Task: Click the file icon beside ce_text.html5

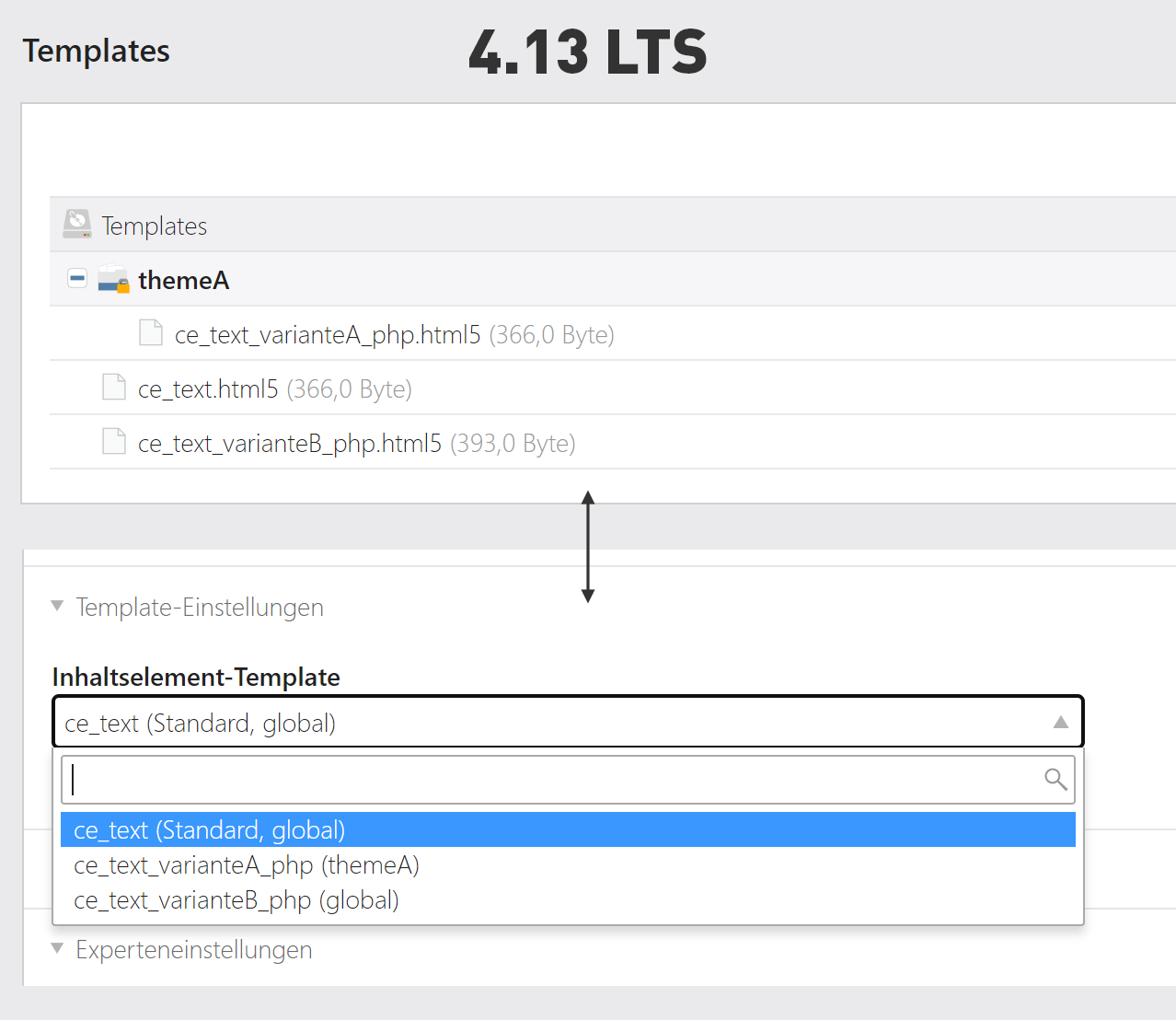Action: coord(113,387)
